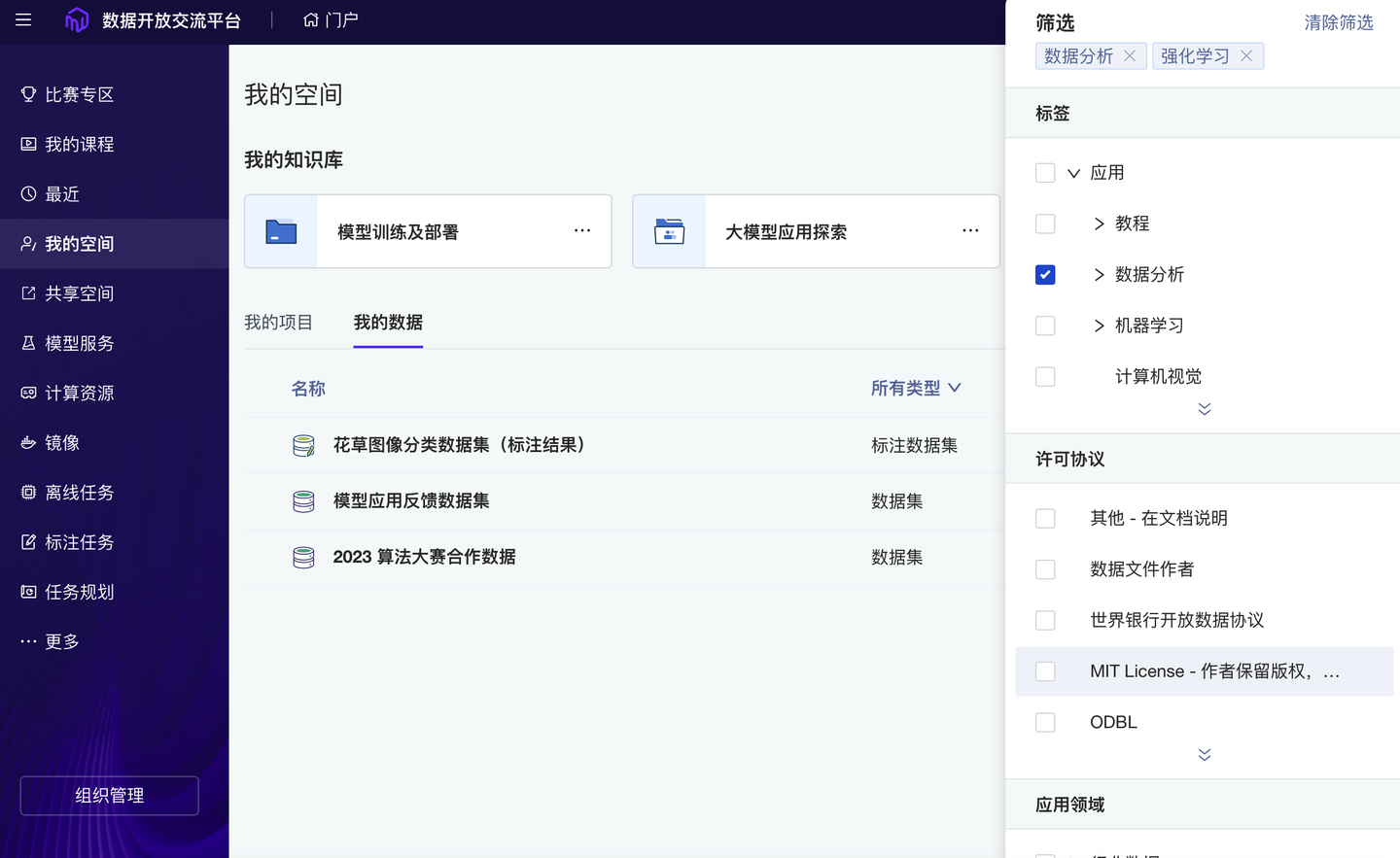
Task: Open the 模型训练及部署 knowledge base
Action: 428,231
